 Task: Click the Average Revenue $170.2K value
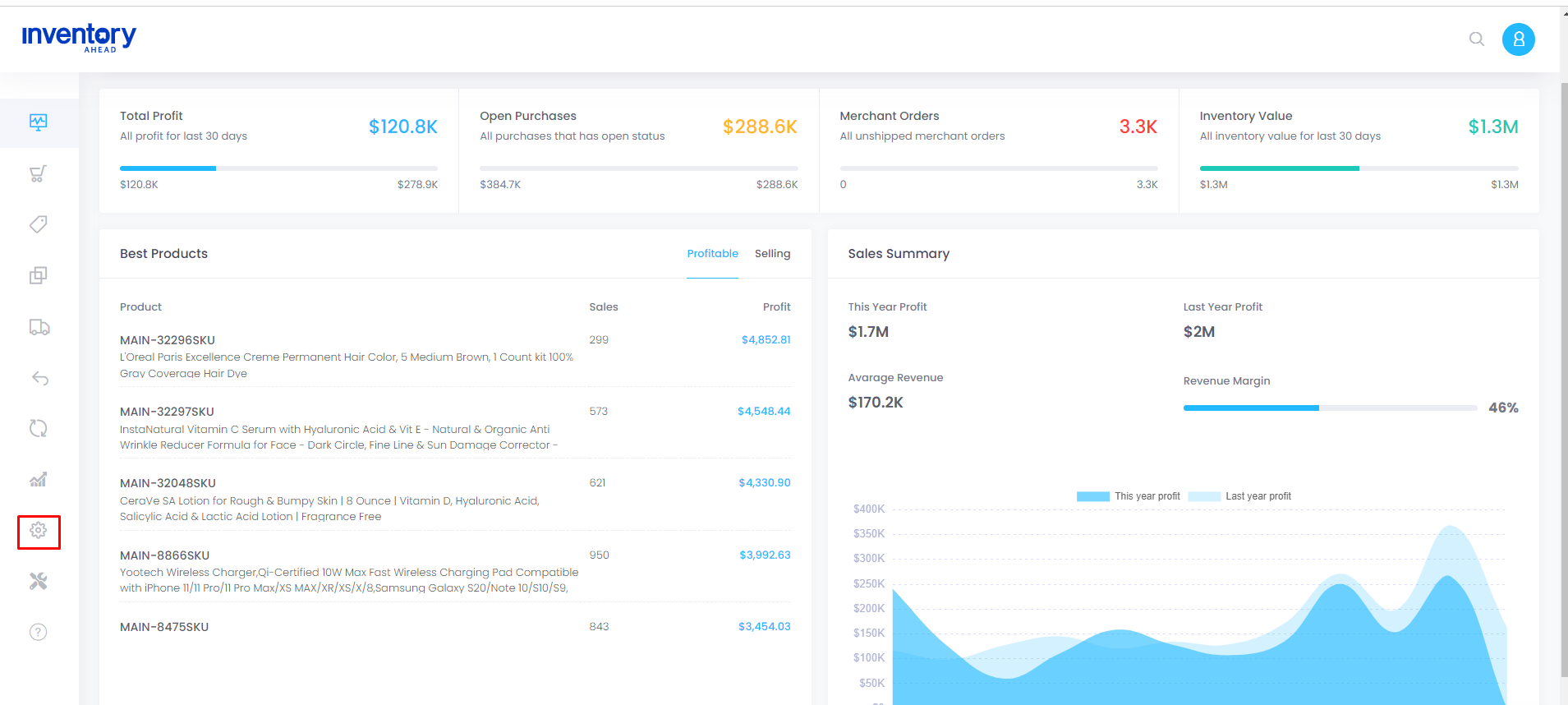tap(876, 403)
